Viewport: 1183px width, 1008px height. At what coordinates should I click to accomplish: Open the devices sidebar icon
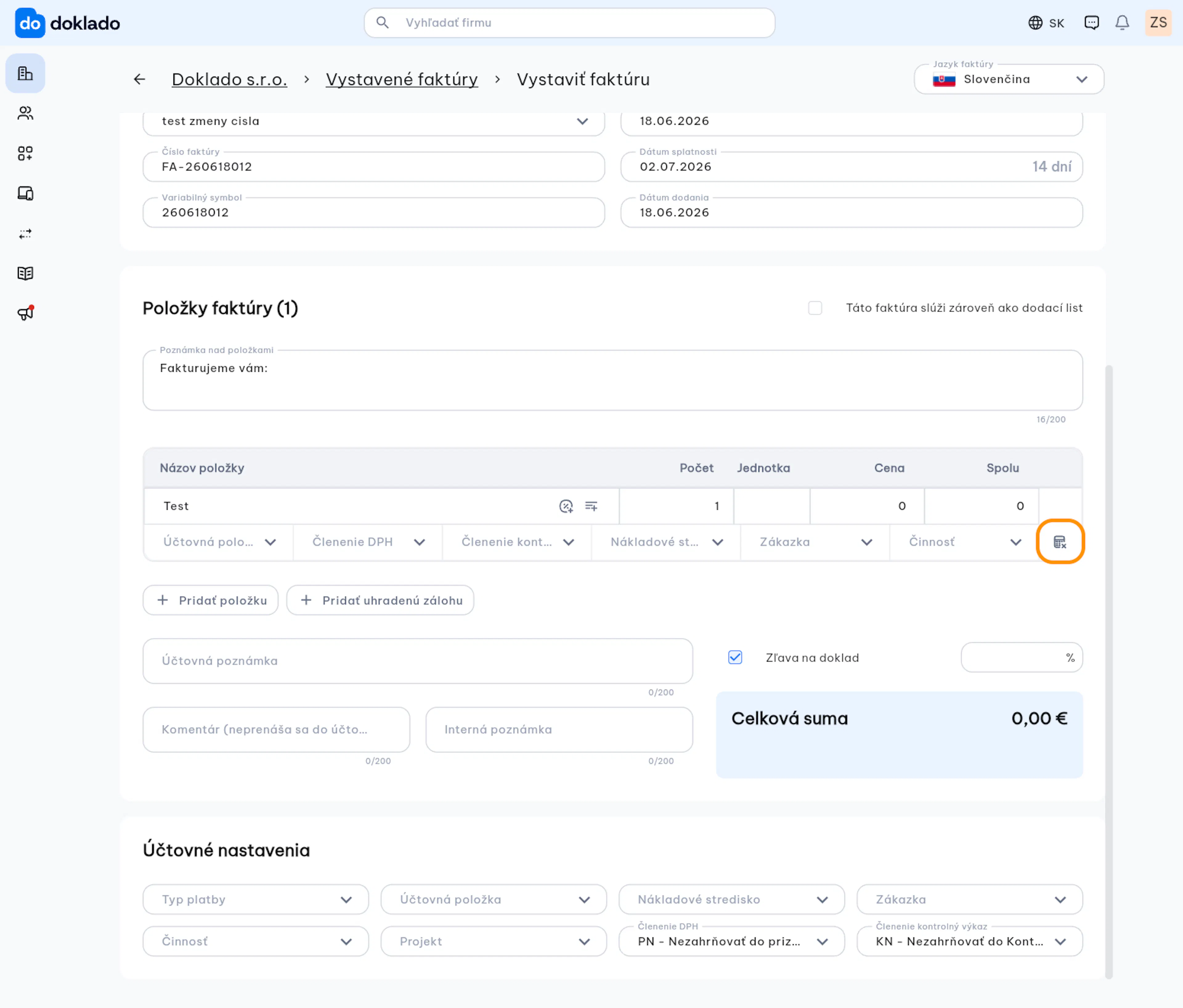pos(25,193)
